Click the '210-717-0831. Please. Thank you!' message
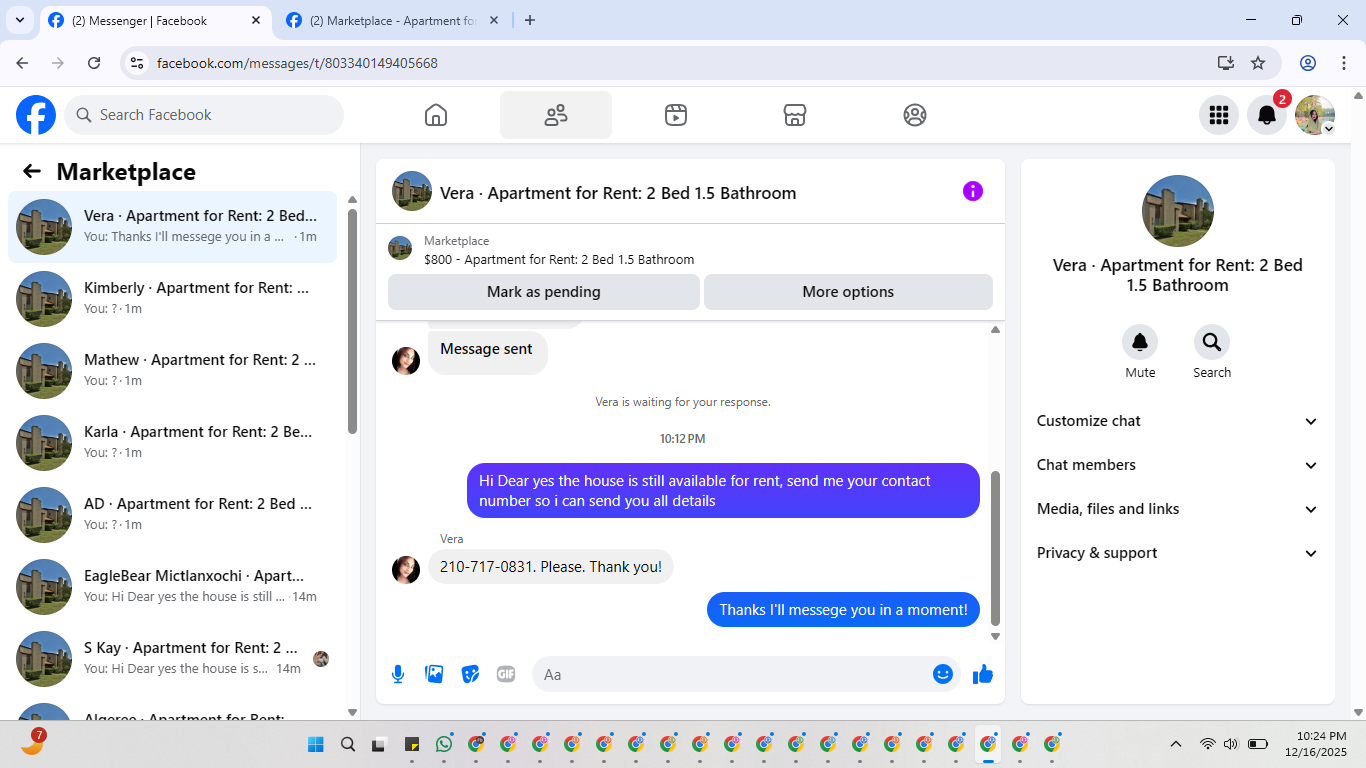This screenshot has height=768, width=1366. (551, 567)
